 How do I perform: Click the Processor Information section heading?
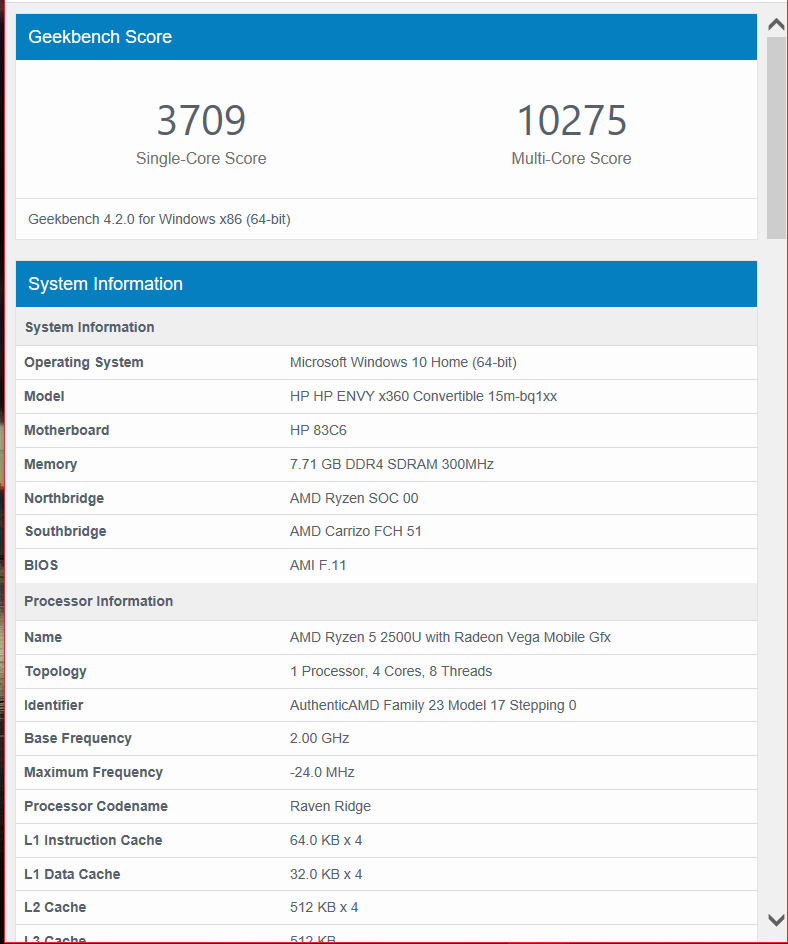[x=98, y=601]
